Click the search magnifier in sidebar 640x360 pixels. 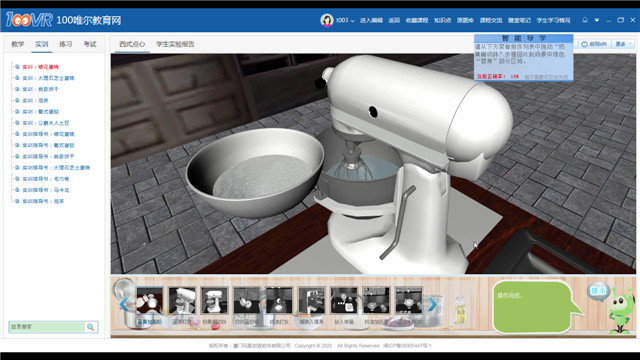(91, 327)
